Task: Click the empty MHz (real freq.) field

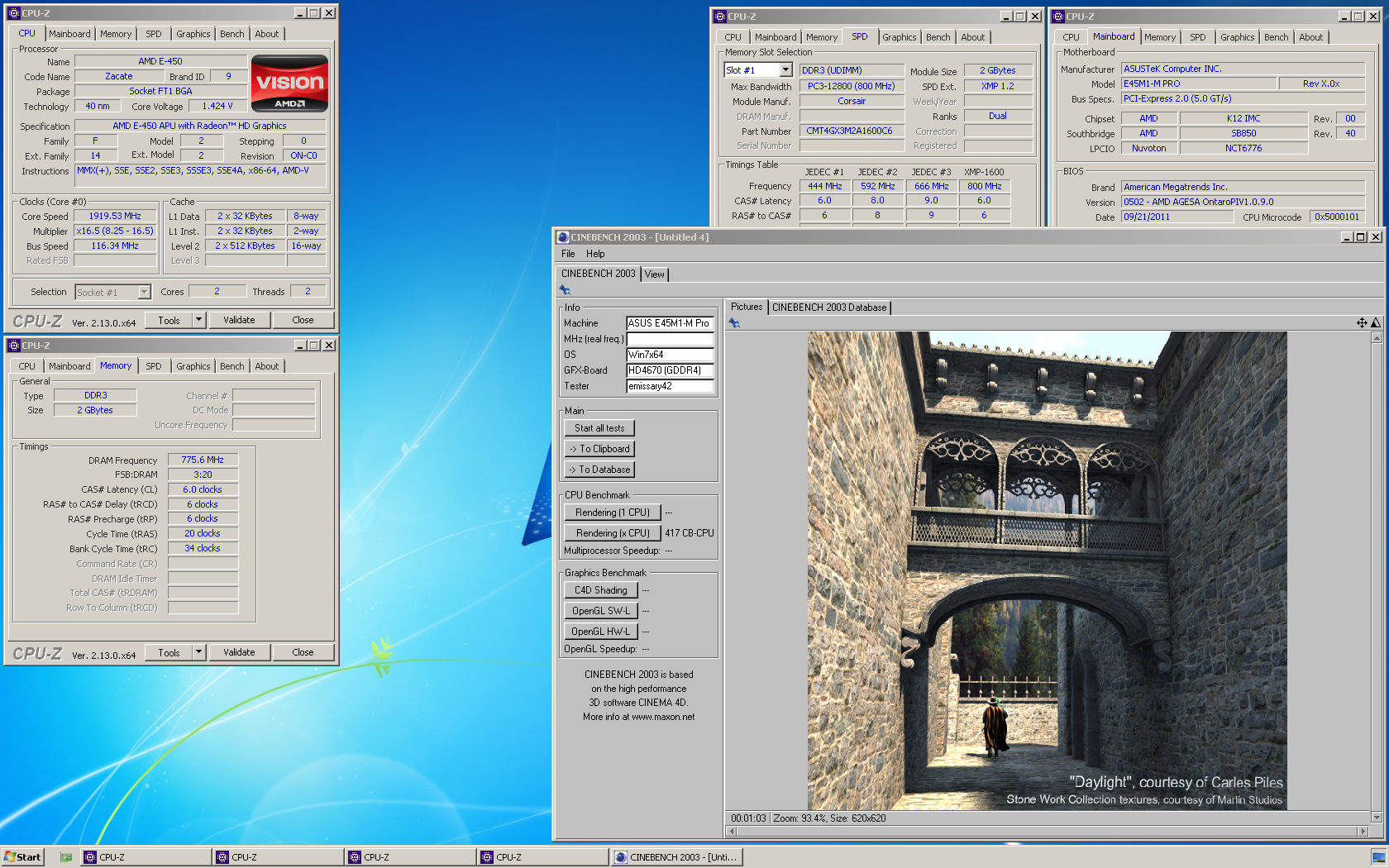Action: pos(670,339)
